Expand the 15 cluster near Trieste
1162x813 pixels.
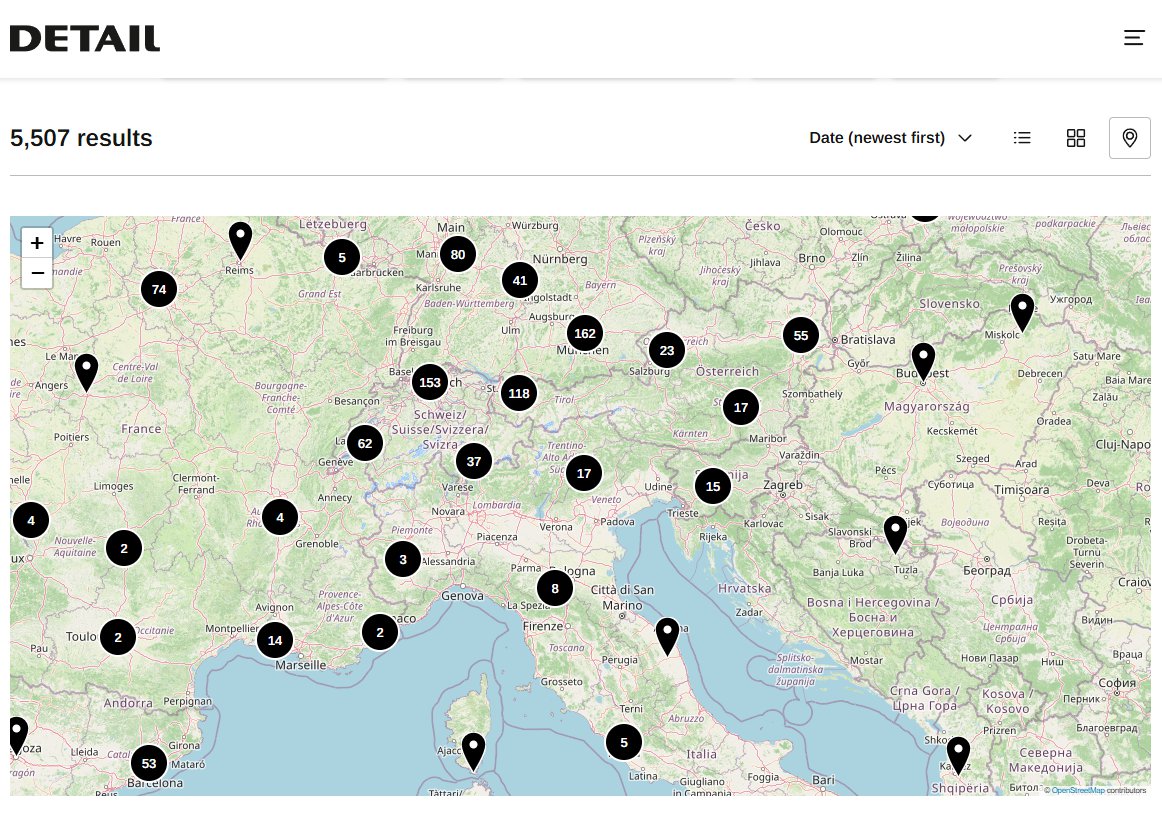(713, 486)
